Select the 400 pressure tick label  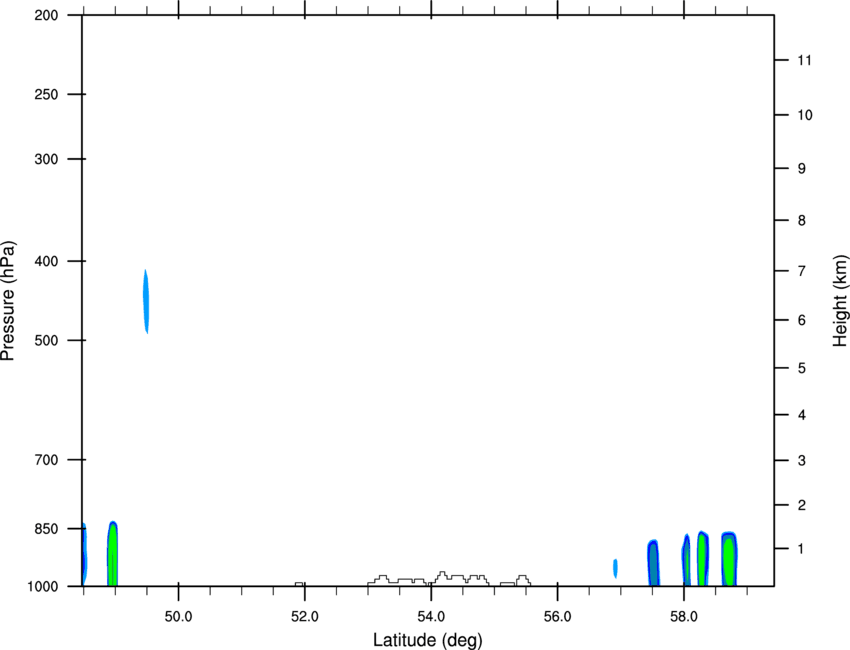pos(46,261)
